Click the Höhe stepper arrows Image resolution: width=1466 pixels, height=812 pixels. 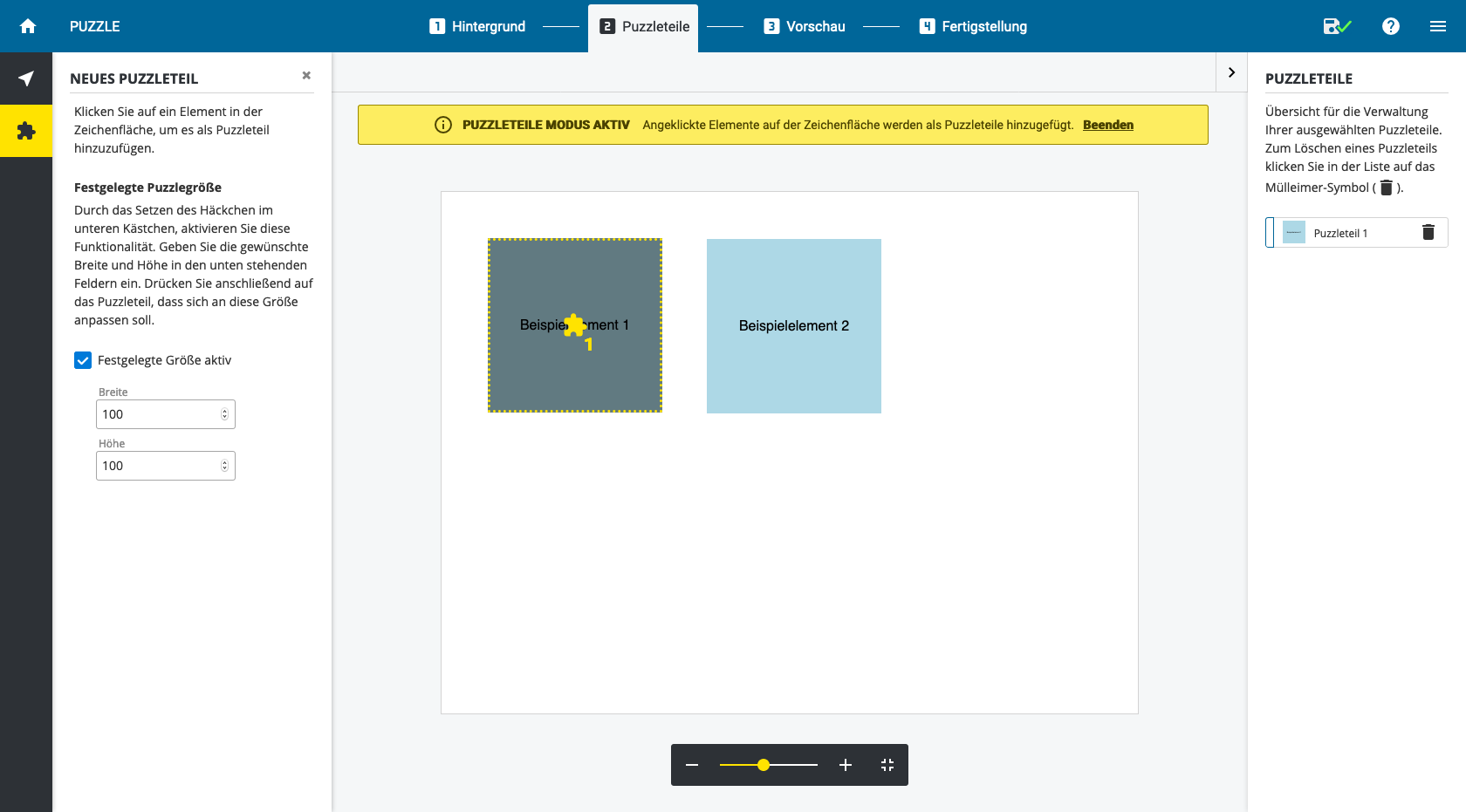(224, 466)
